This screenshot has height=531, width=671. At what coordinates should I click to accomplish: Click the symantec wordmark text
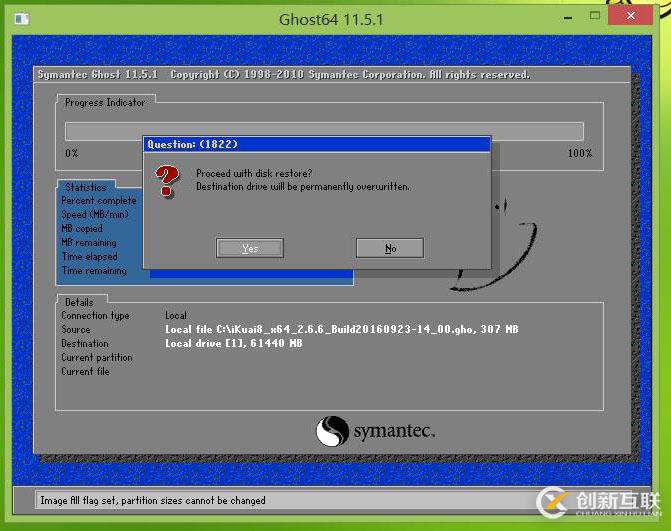coord(394,431)
